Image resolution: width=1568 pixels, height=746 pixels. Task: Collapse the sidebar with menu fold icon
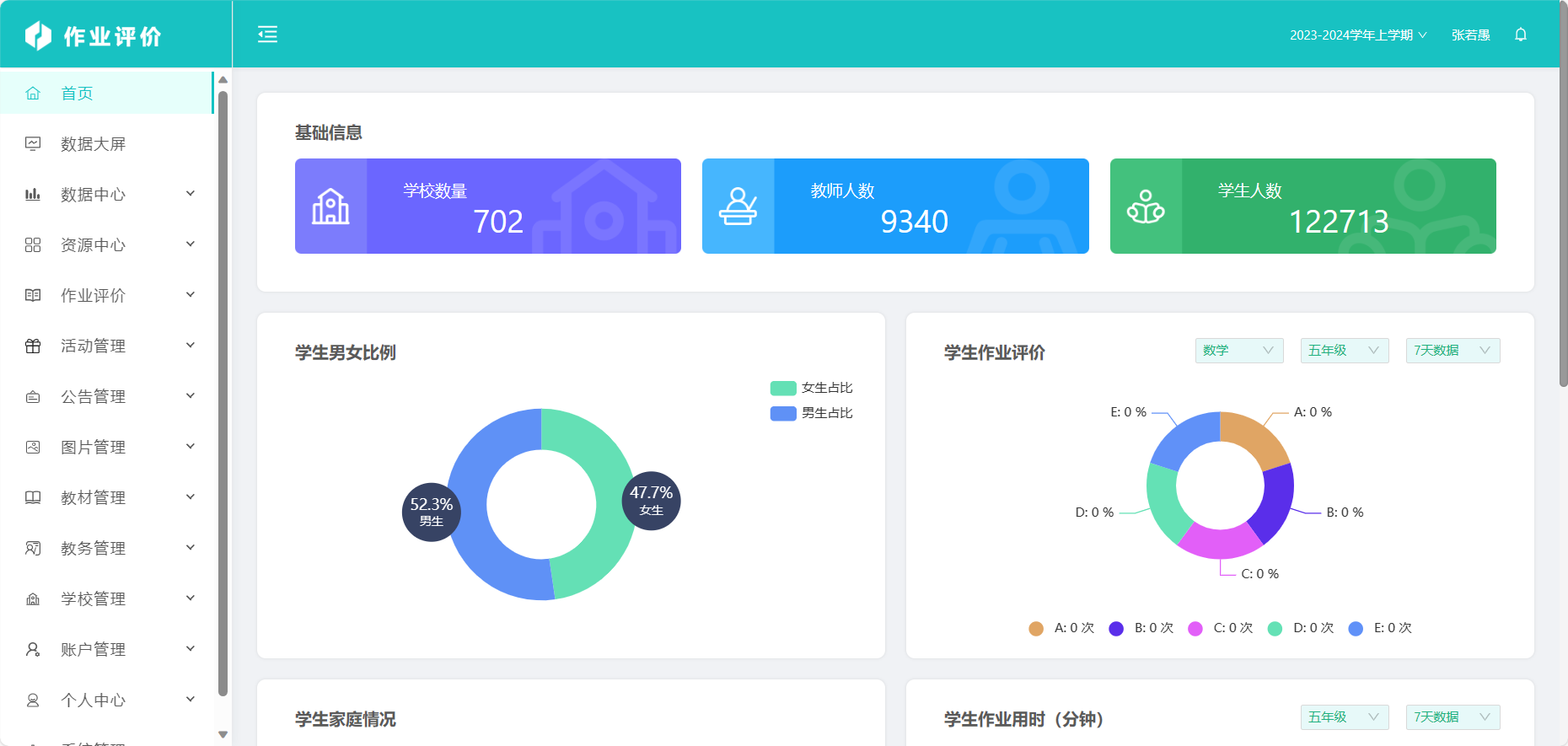coord(267,35)
